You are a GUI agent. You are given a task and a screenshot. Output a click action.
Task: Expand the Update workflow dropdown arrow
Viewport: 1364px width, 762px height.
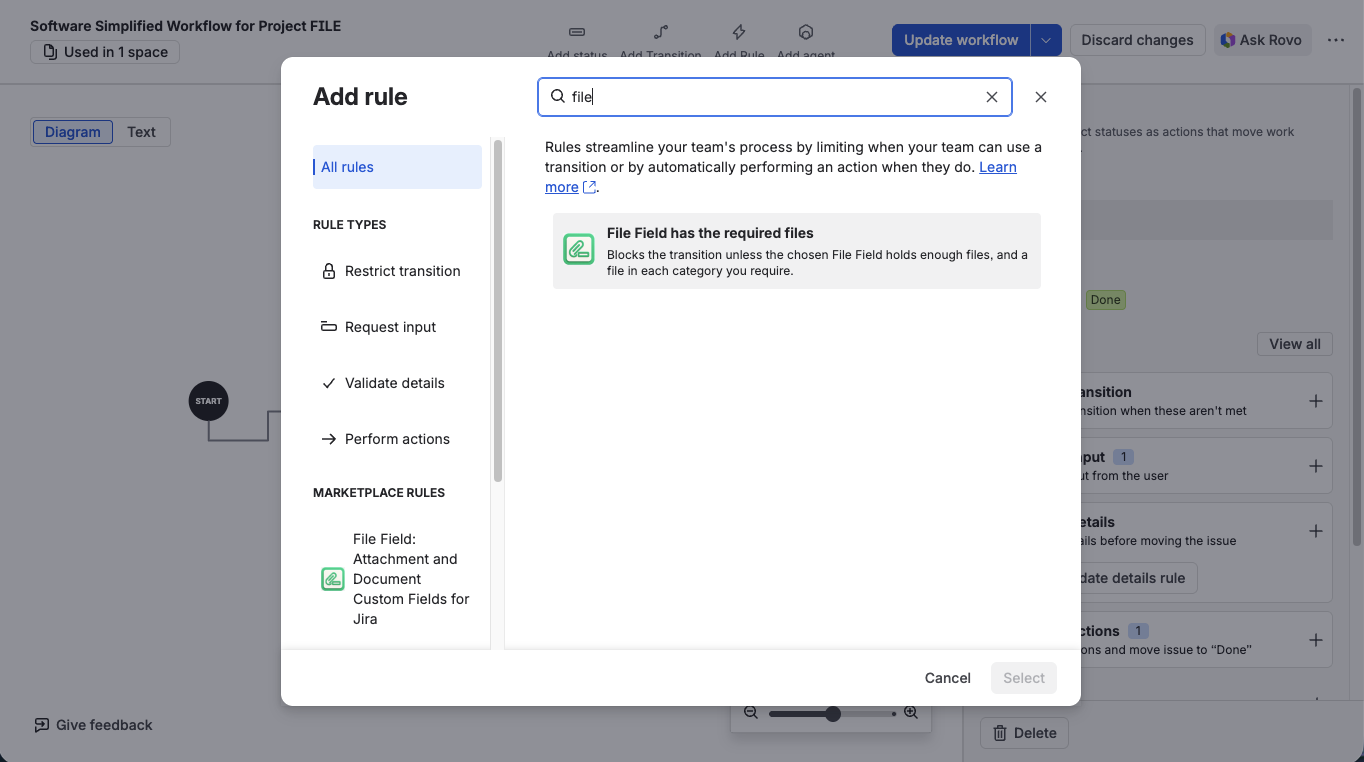[1046, 40]
